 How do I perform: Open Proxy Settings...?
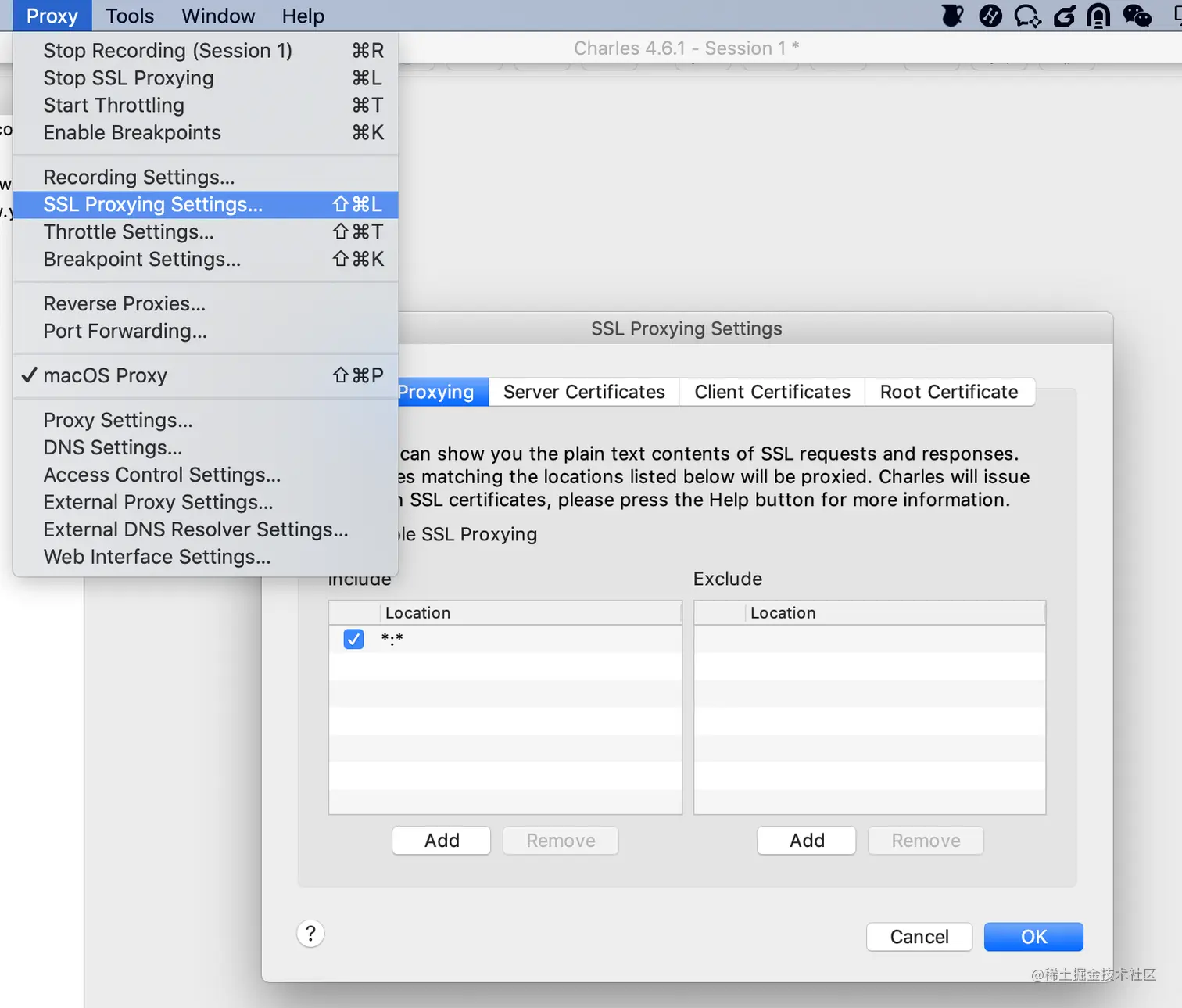click(206, 421)
